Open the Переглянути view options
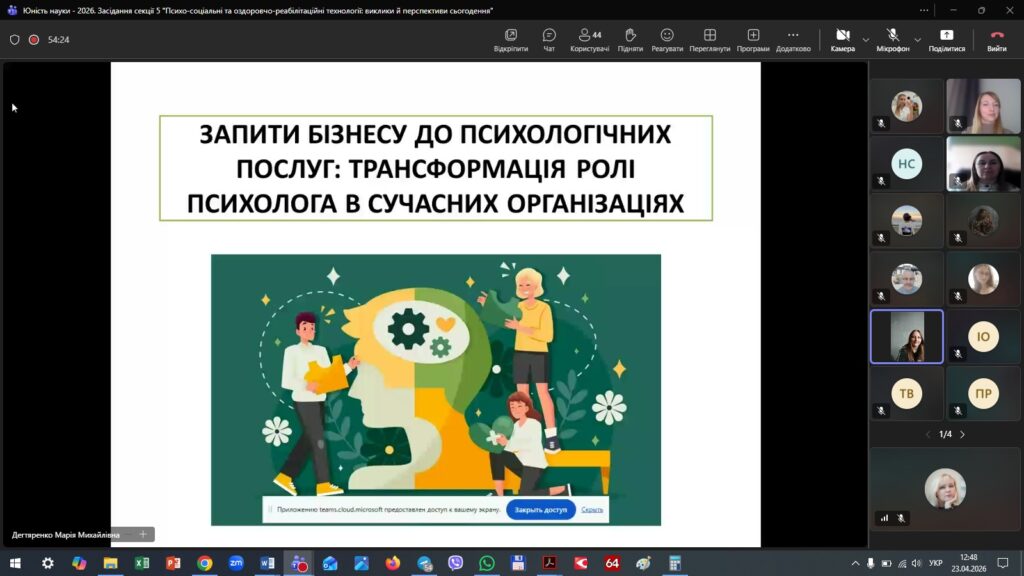Viewport: 1024px width, 576px height. (710, 40)
